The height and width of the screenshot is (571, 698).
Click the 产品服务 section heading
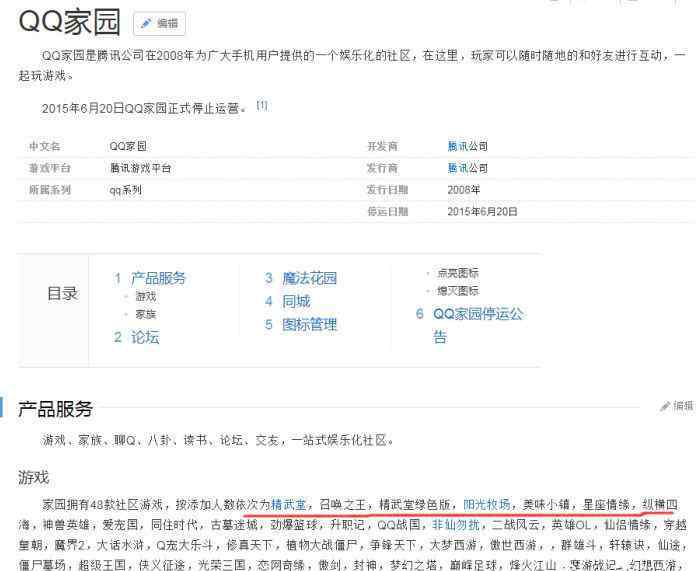55,409
